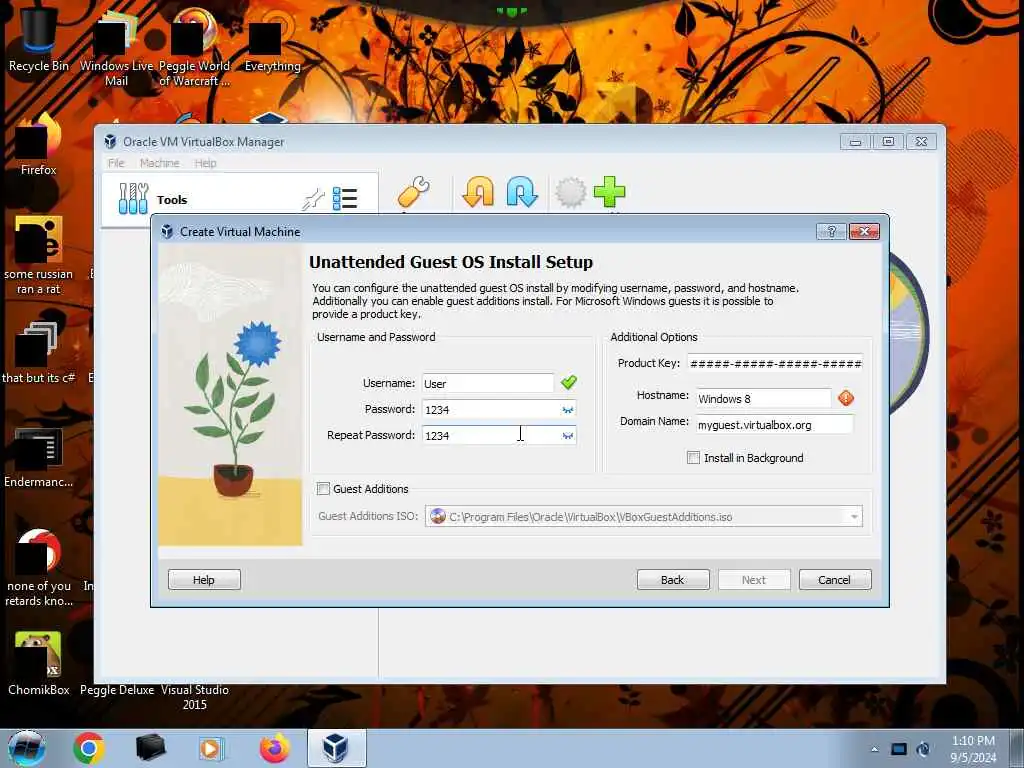Select the Endermanc... desktop icon

point(39,457)
